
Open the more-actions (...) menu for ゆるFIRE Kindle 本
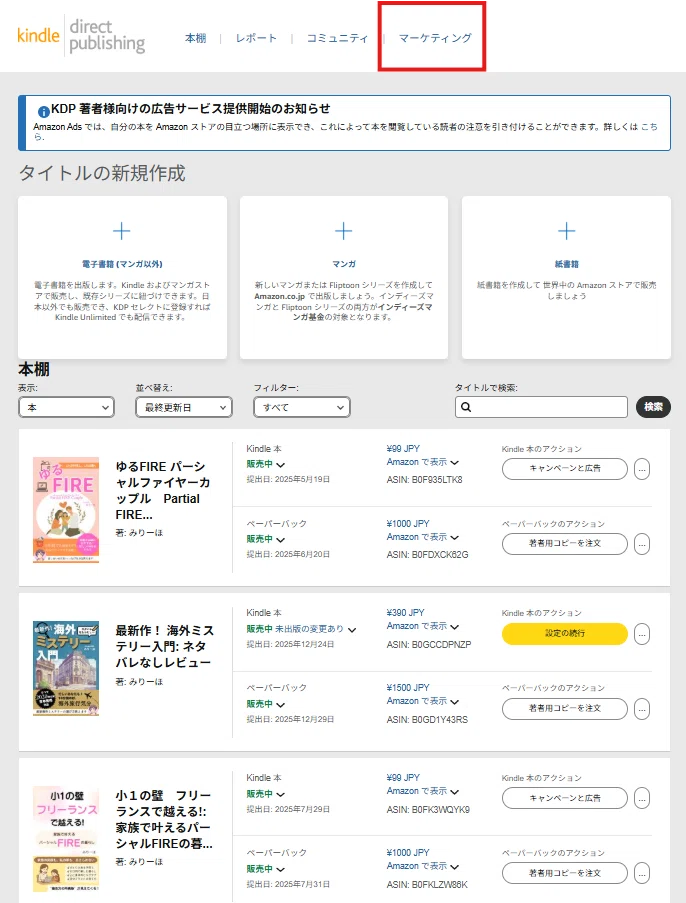(642, 469)
